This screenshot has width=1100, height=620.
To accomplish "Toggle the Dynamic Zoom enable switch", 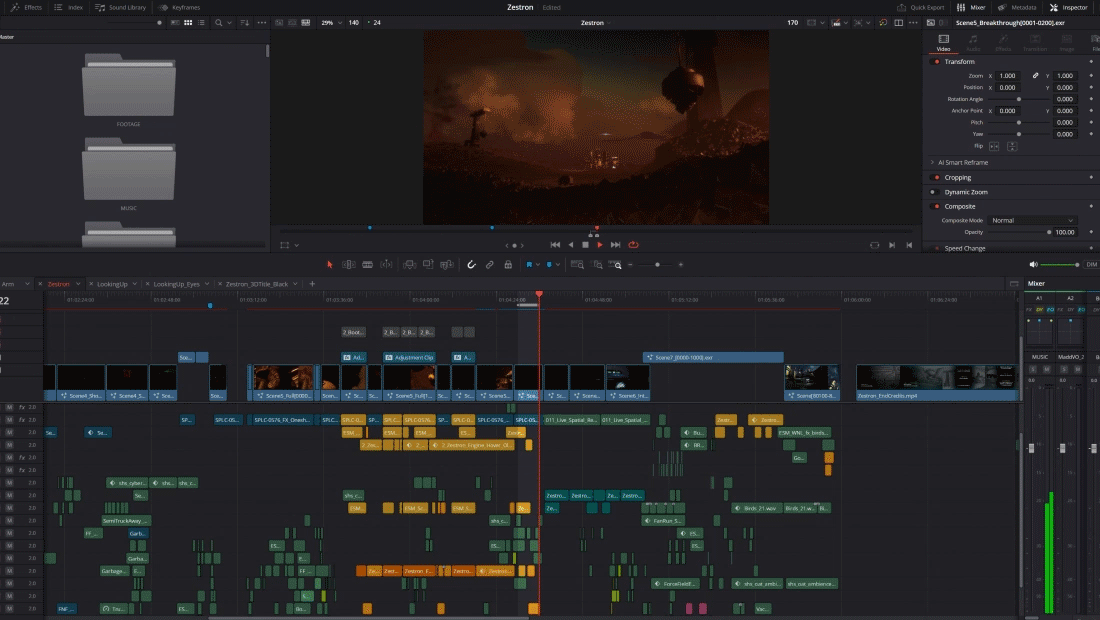I will [934, 192].
